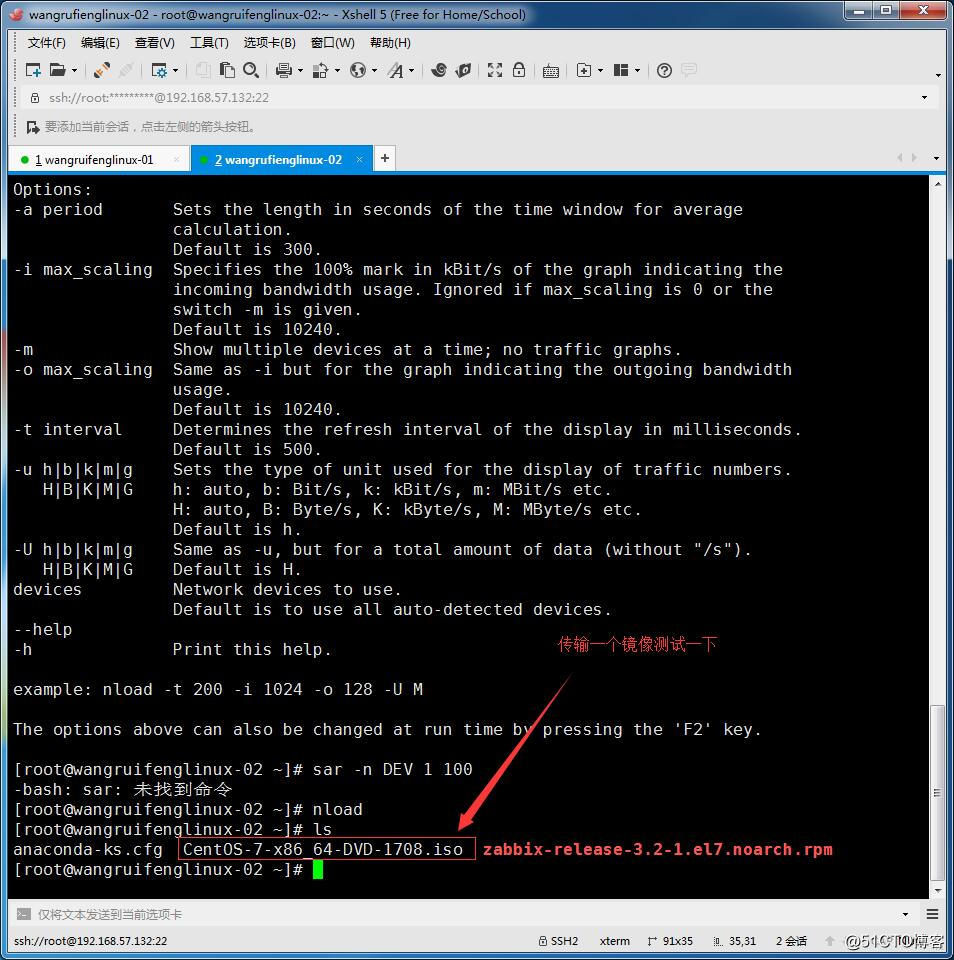This screenshot has height=960, width=954.
Task: Launch Xftp swirl icon in toolbar
Action: (x=438, y=70)
